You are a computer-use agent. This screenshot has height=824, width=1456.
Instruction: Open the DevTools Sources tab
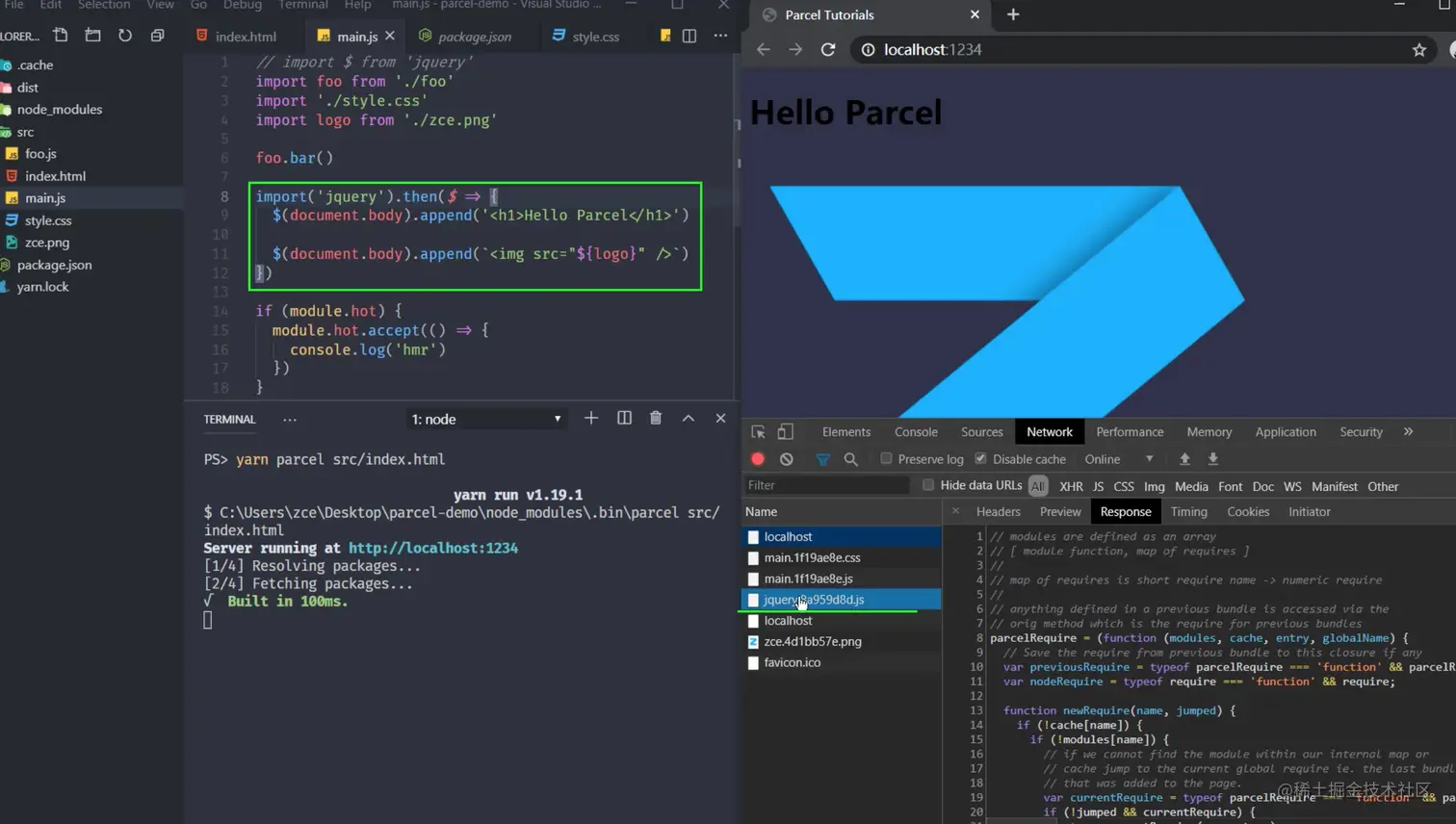click(982, 432)
